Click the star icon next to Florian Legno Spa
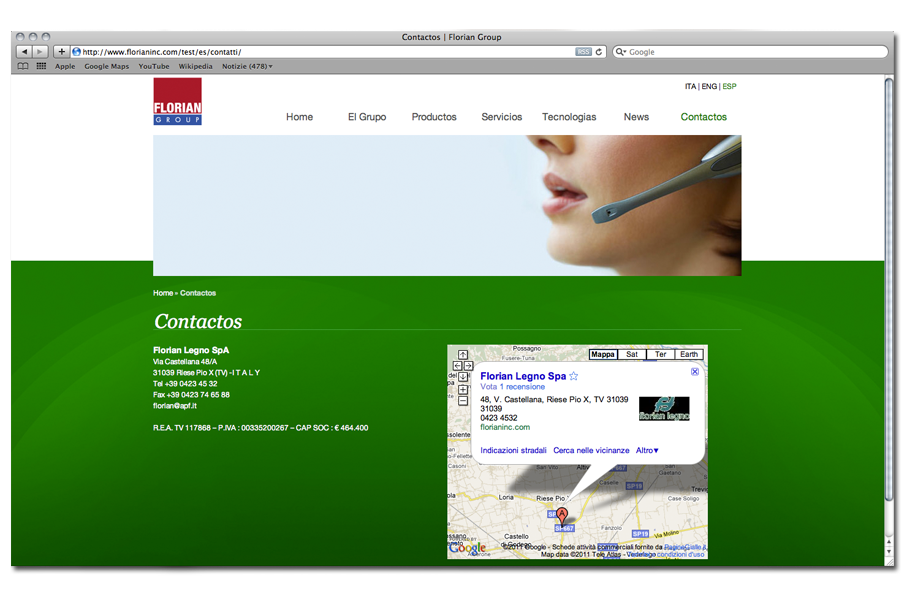Screen dimensions: 901x602 point(573,375)
